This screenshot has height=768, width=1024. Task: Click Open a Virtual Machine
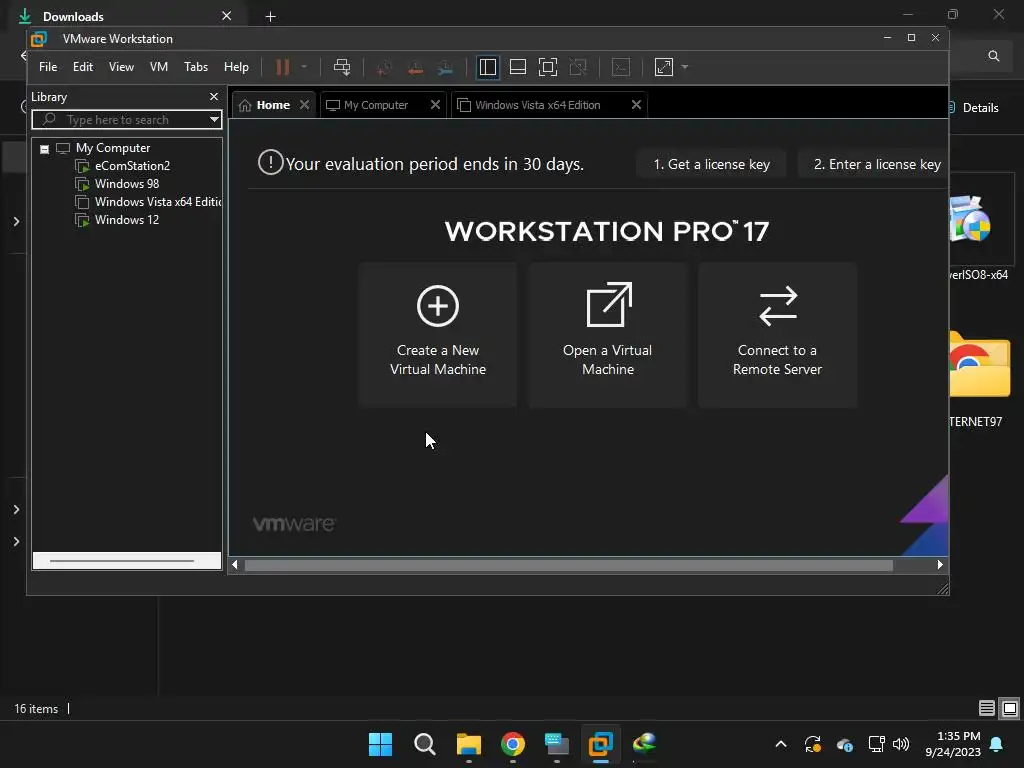(x=607, y=335)
